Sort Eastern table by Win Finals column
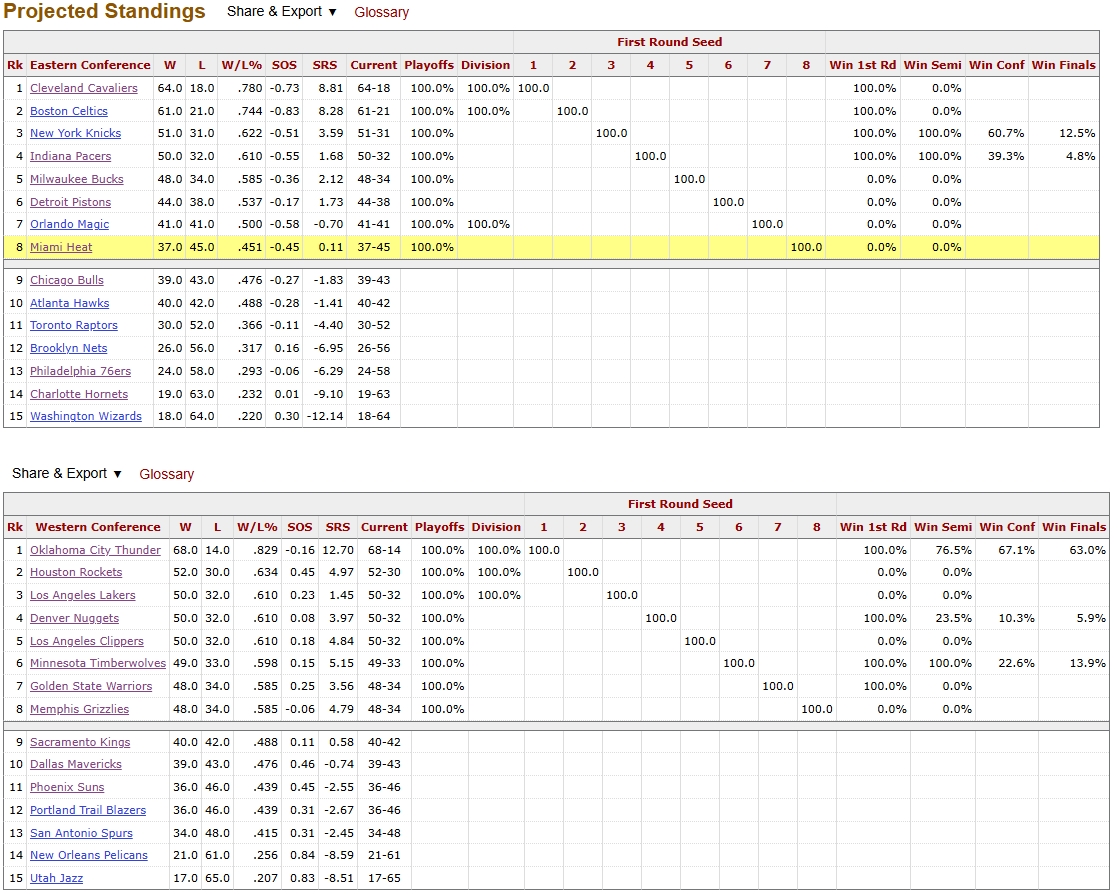1118x894 pixels. coord(1063,65)
